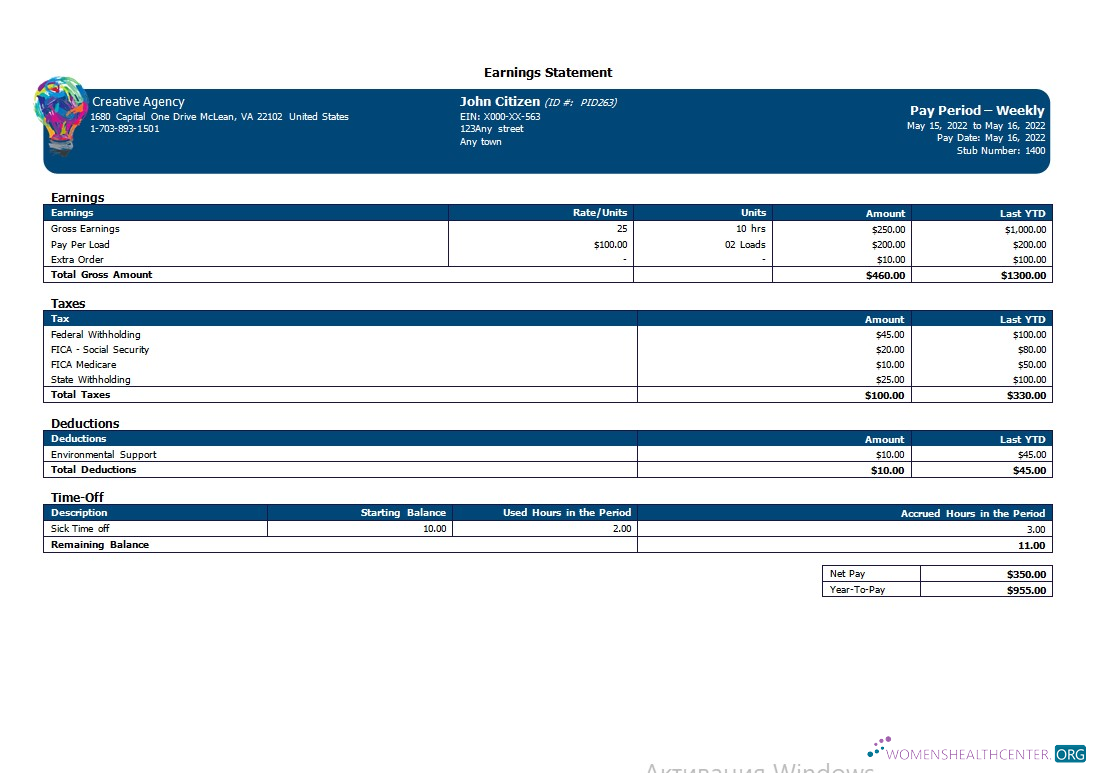Click the Creative Agency lightbulb logo

pos(60,115)
